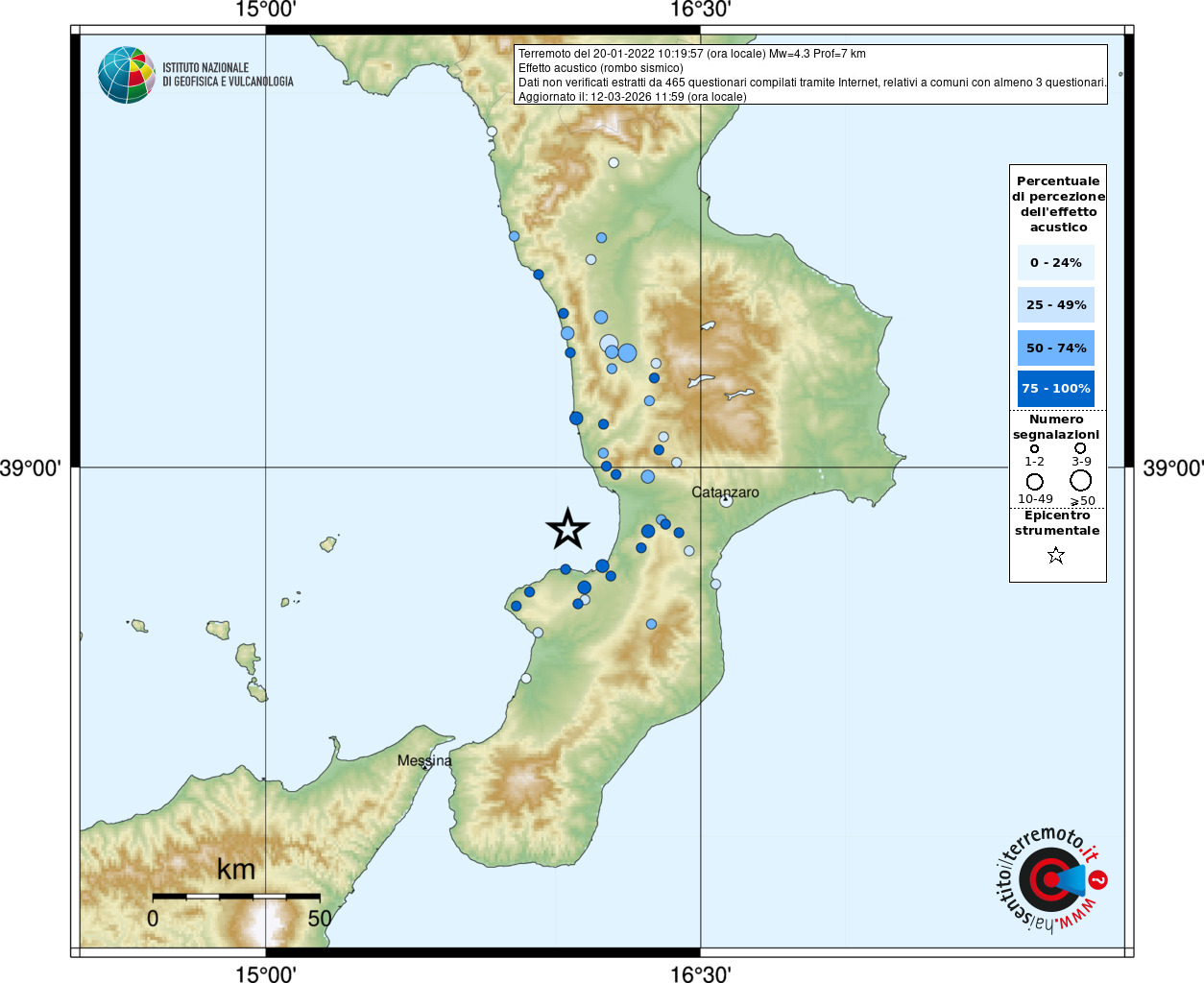
Task: Click the 1-2 reports legend circle
Action: [x=1034, y=448]
